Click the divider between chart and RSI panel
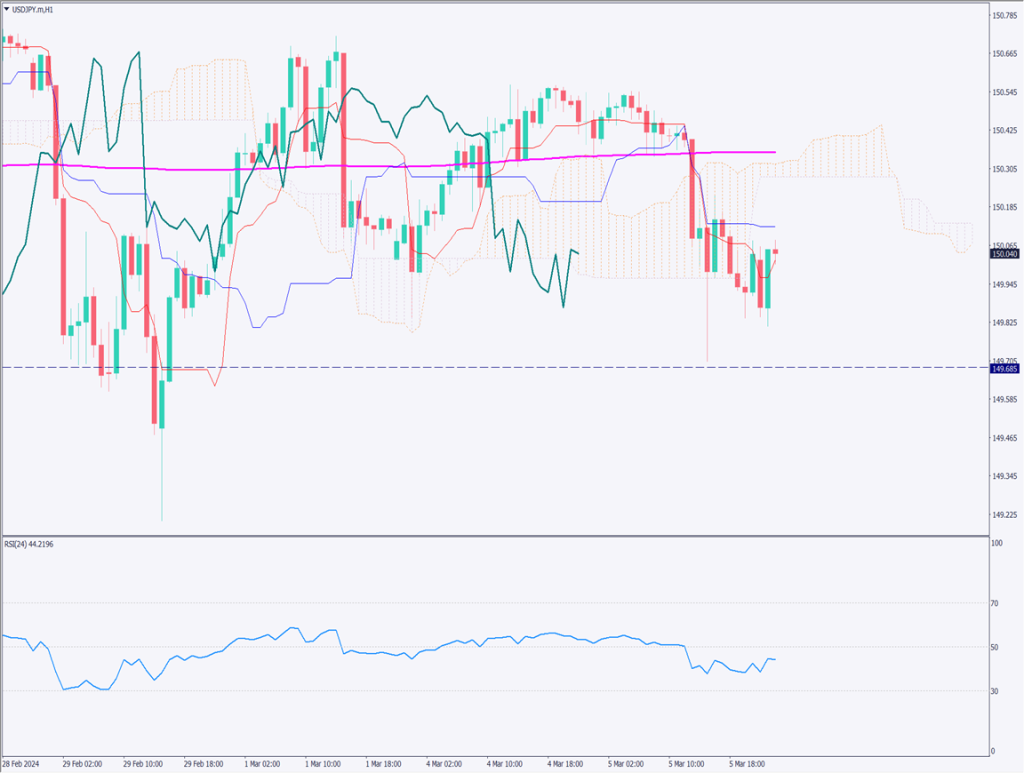Screen dimensions: 1024x773 point(500,535)
